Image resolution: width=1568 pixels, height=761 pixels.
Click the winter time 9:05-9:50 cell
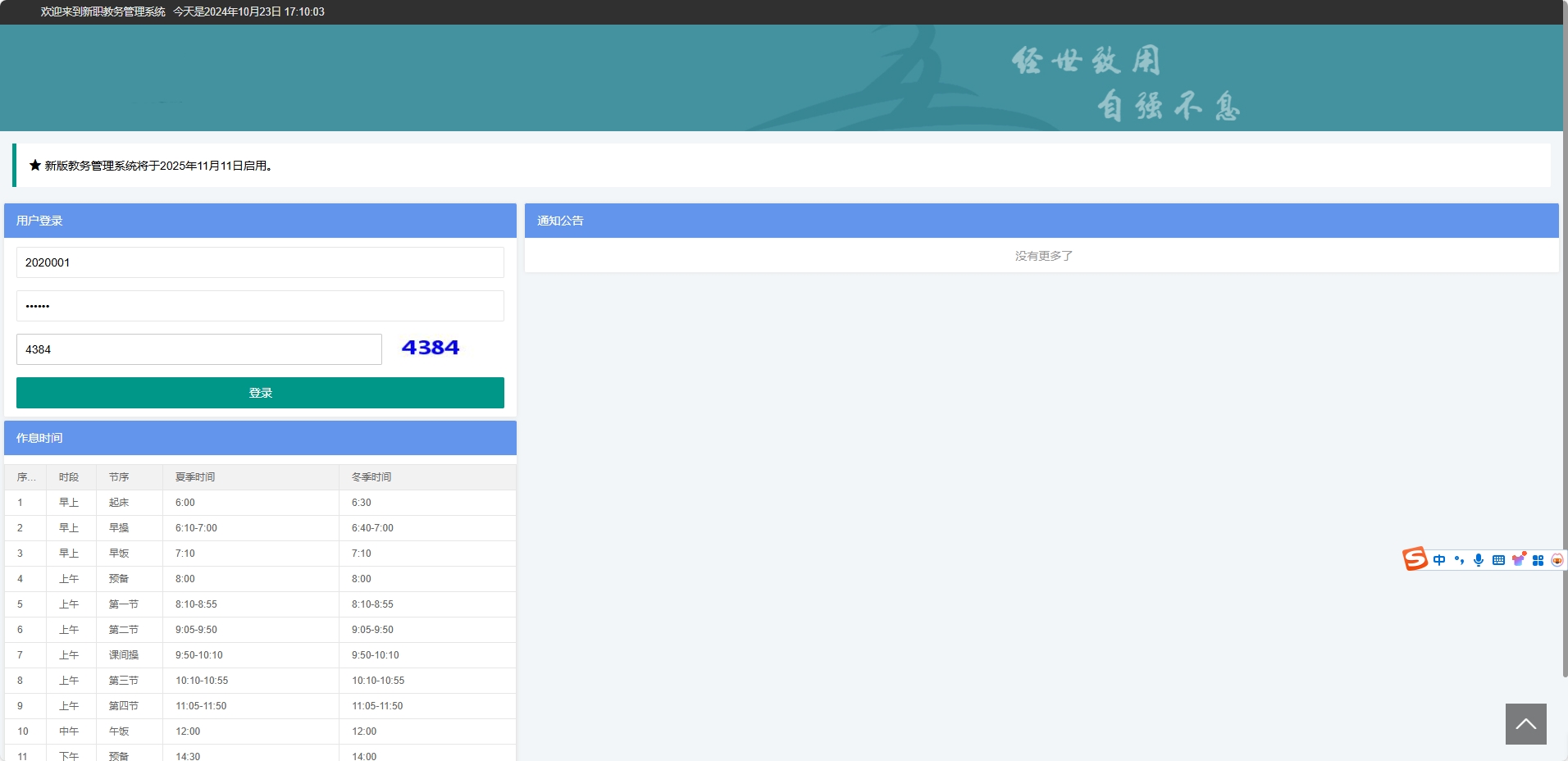(427, 630)
